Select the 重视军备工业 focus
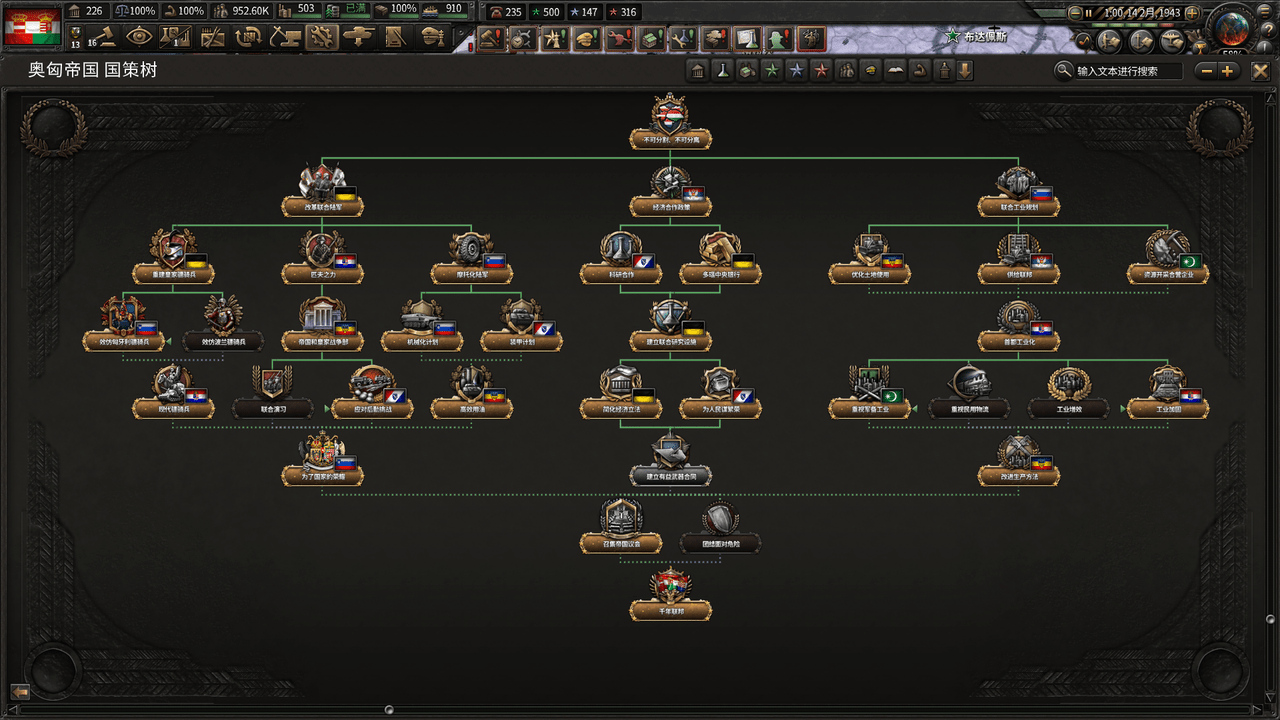 click(869, 391)
